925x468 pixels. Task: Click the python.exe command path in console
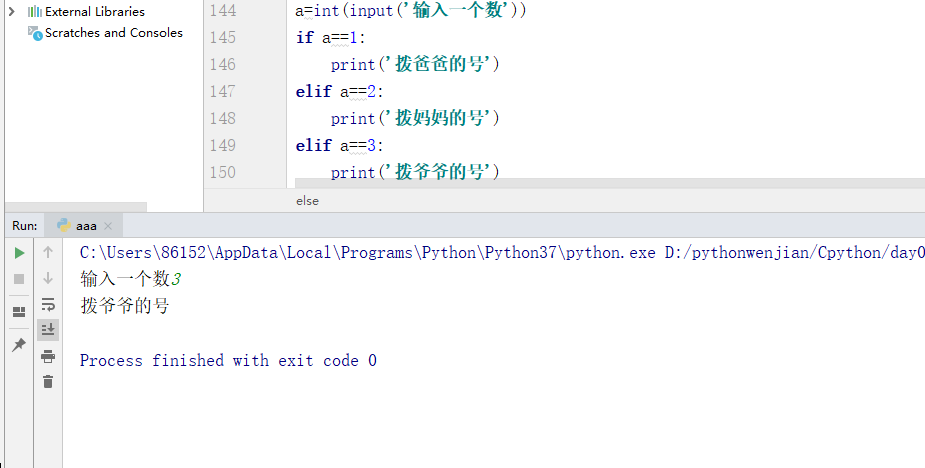[502, 253]
